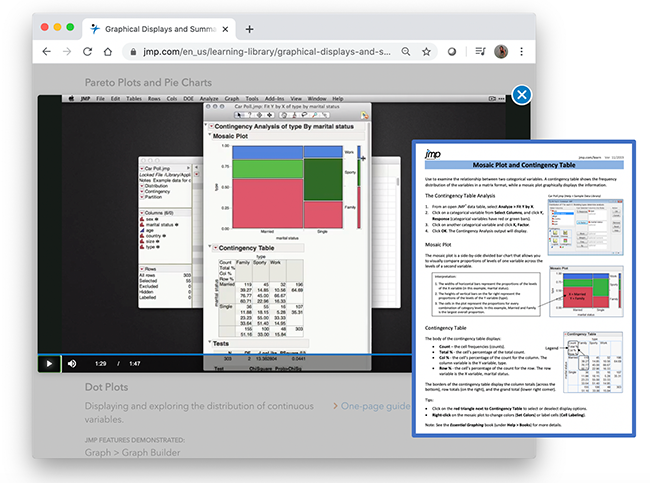Click the user profile avatar
Image resolution: width=650 pixels, height=483 pixels.
tap(501, 51)
